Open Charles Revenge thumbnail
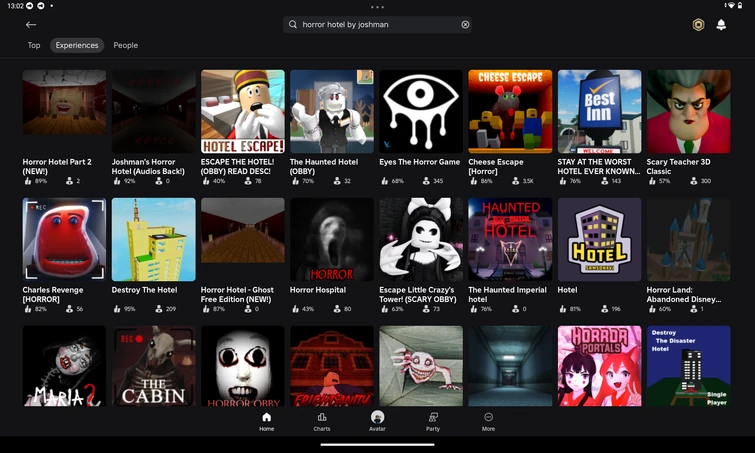 [x=64, y=239]
